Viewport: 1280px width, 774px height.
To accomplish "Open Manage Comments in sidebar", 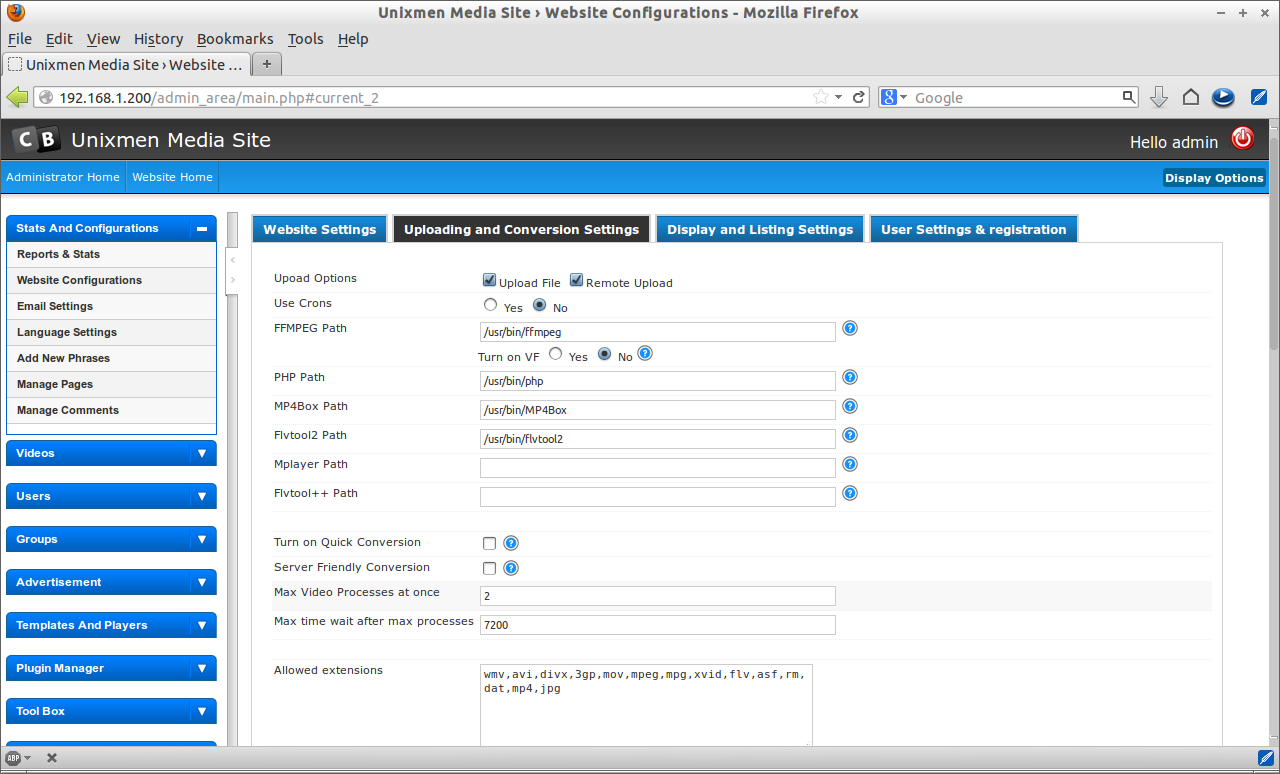I will [x=111, y=410].
